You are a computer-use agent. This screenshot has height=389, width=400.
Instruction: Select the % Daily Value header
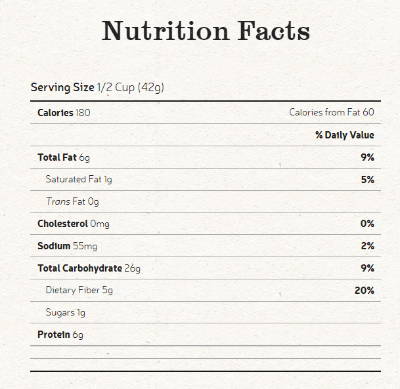click(345, 135)
